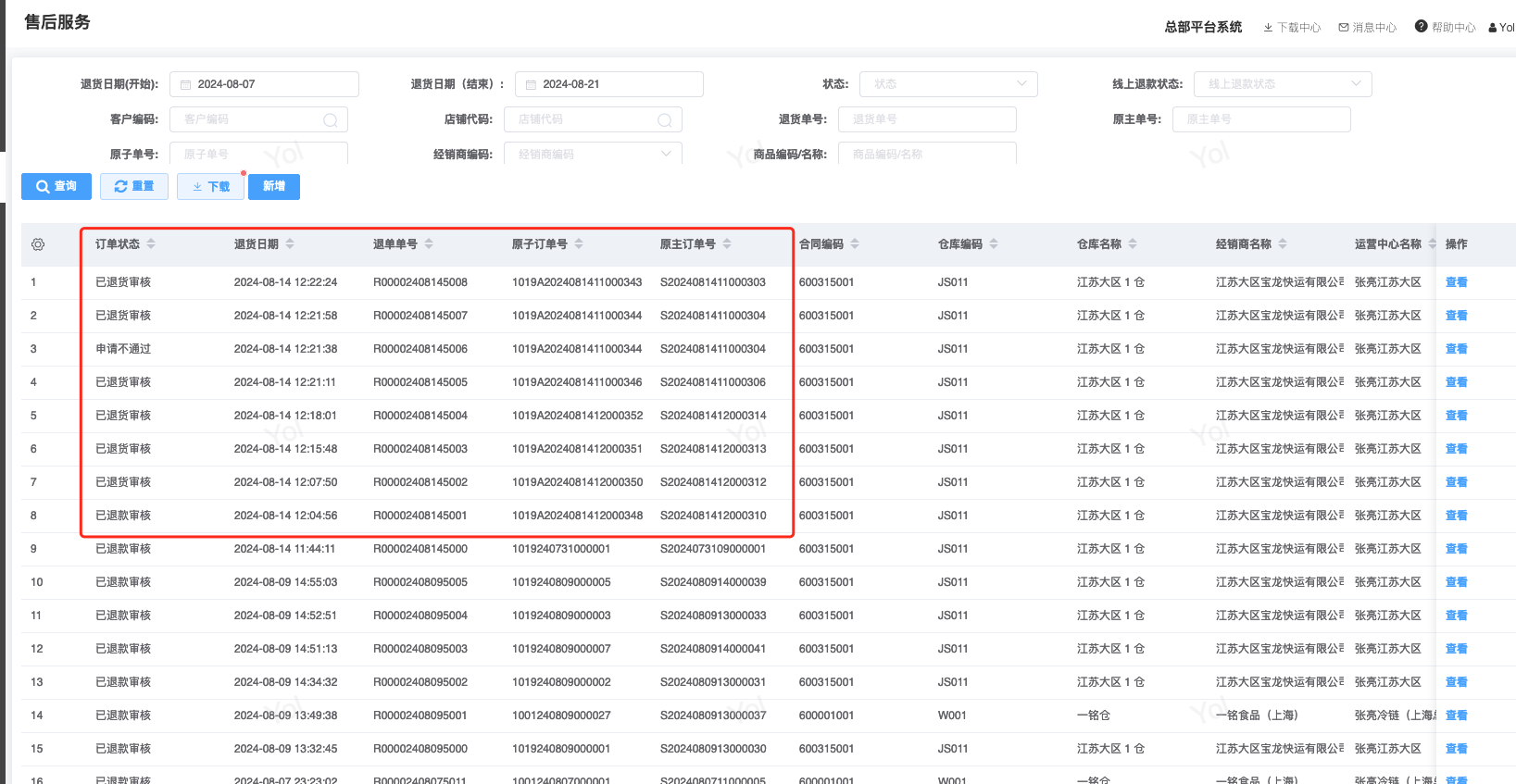Image resolution: width=1516 pixels, height=784 pixels.
Task: Click the 查询 search button
Action: click(56, 186)
